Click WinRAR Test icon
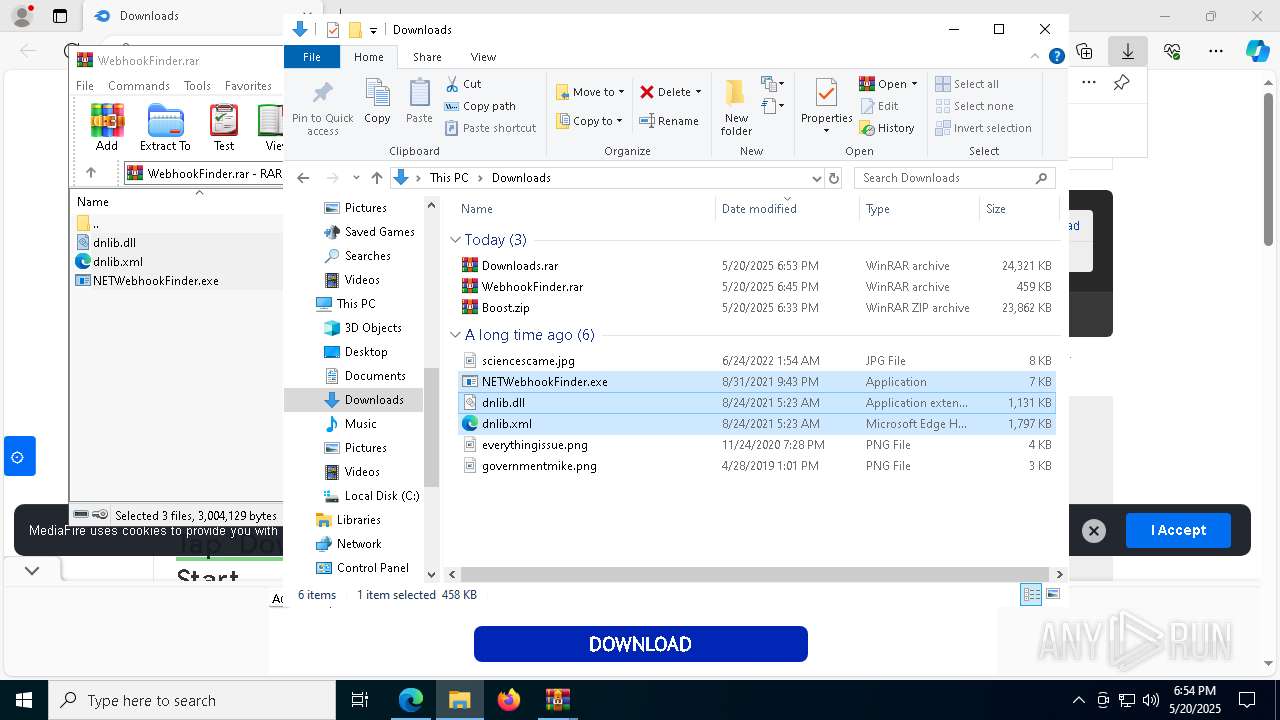The height and width of the screenshot is (720, 1280). point(224,128)
